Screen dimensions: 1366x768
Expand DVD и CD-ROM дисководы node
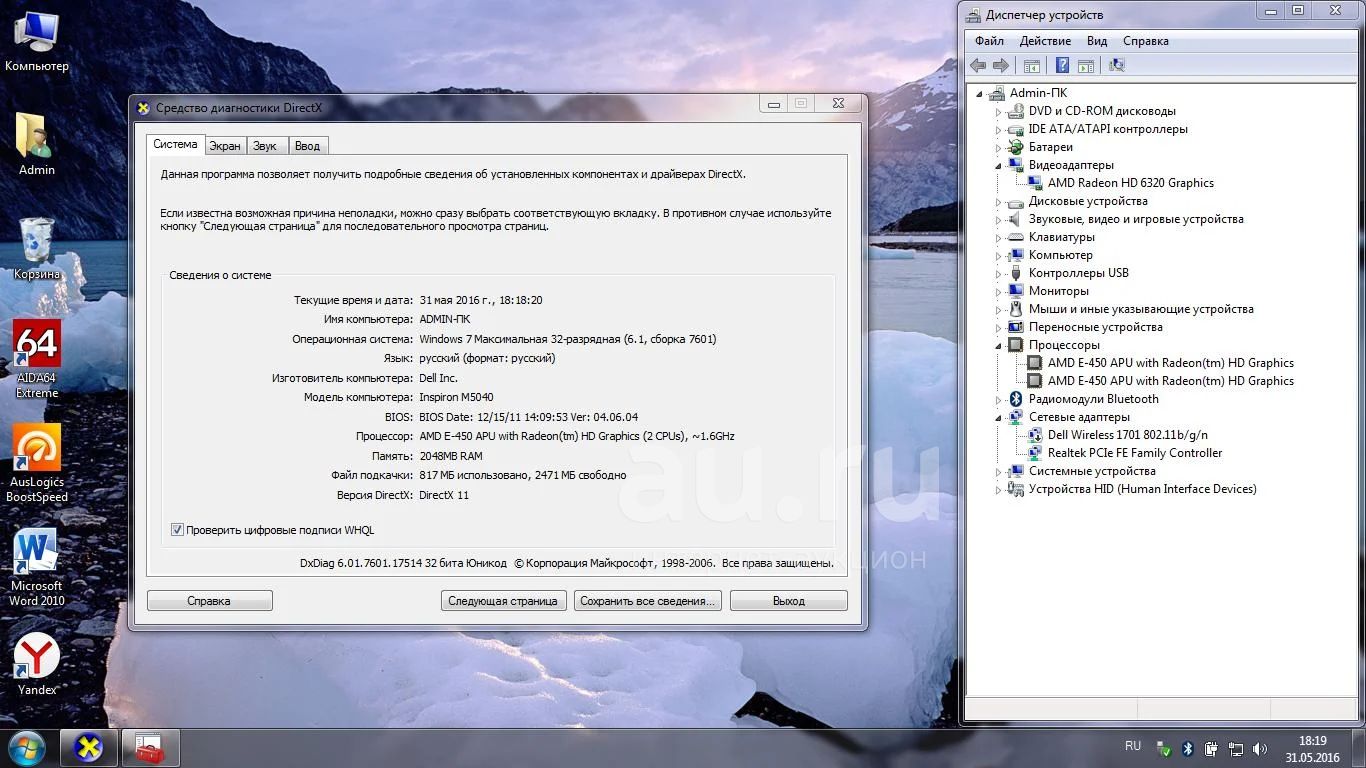(x=998, y=111)
